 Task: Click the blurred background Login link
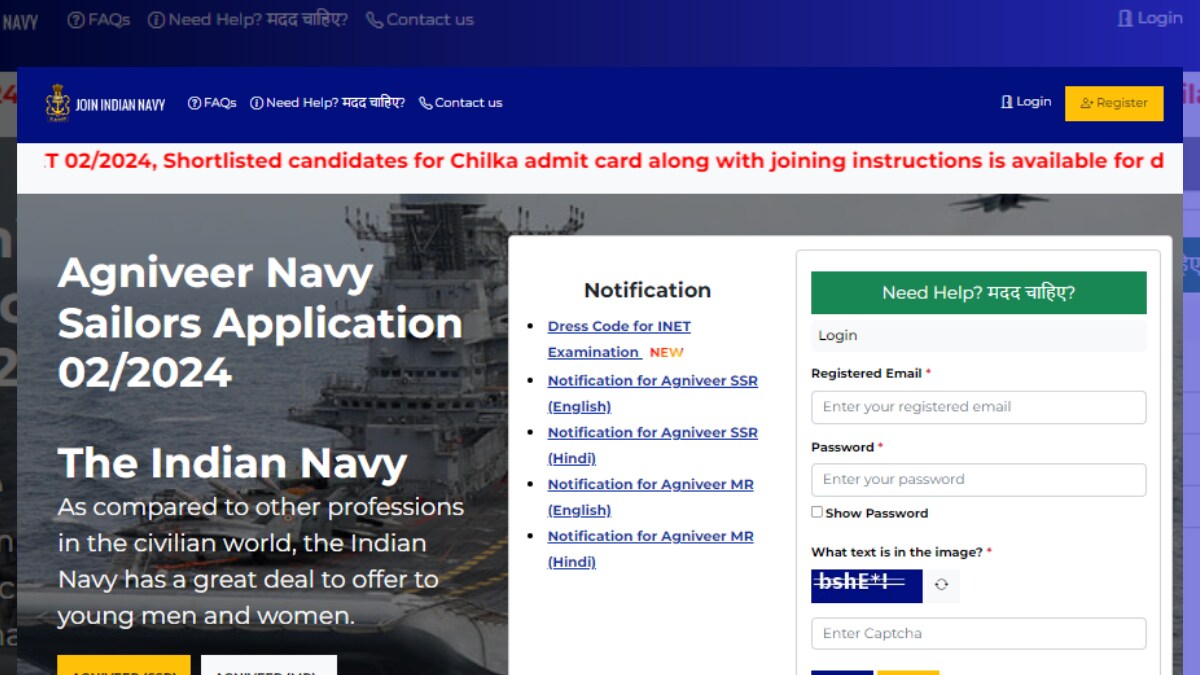click(1150, 18)
